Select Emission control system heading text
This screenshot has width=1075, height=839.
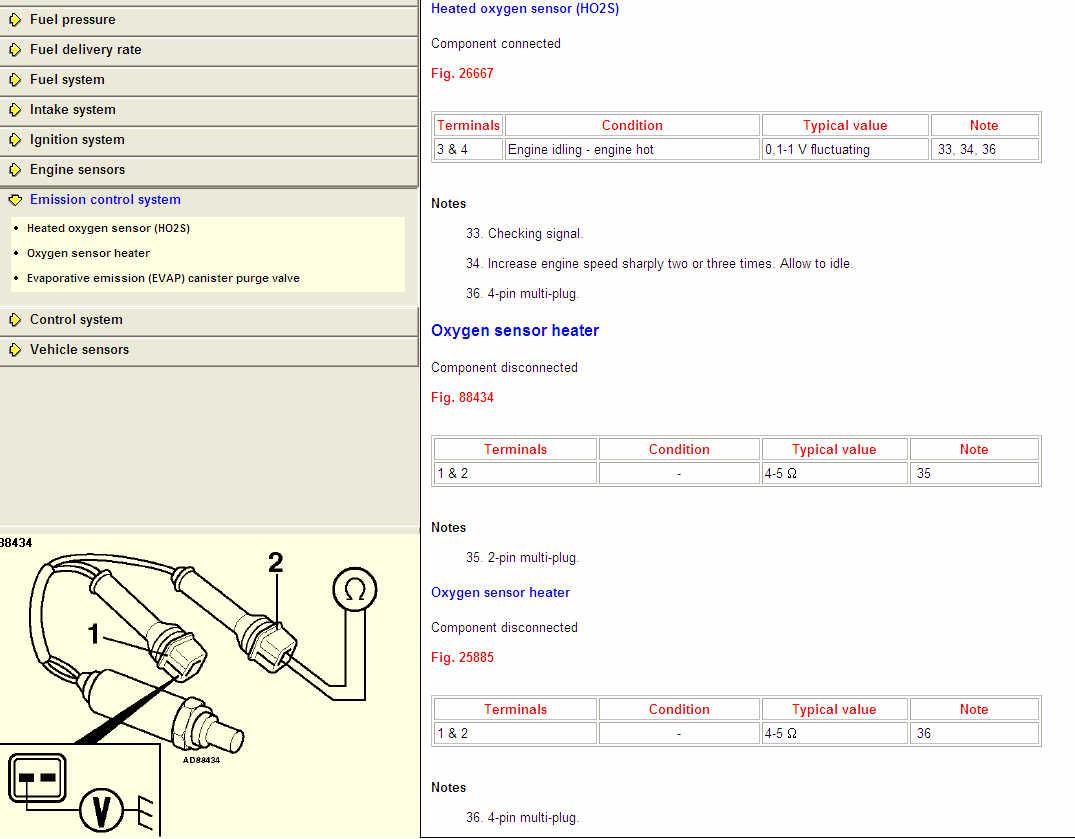click(106, 199)
